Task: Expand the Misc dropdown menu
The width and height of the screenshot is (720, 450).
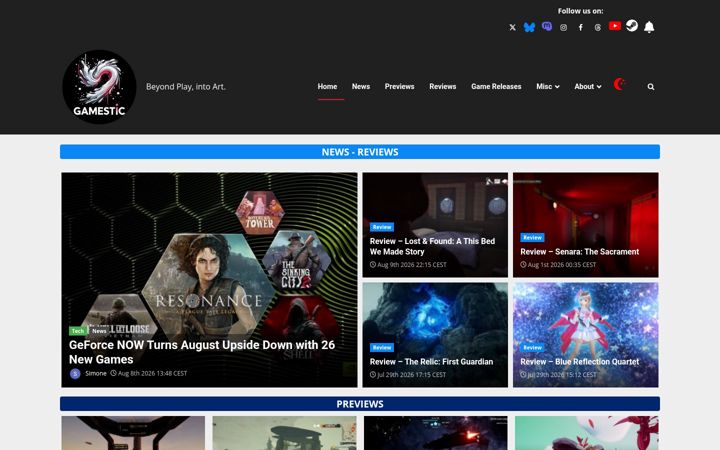Action: (548, 86)
